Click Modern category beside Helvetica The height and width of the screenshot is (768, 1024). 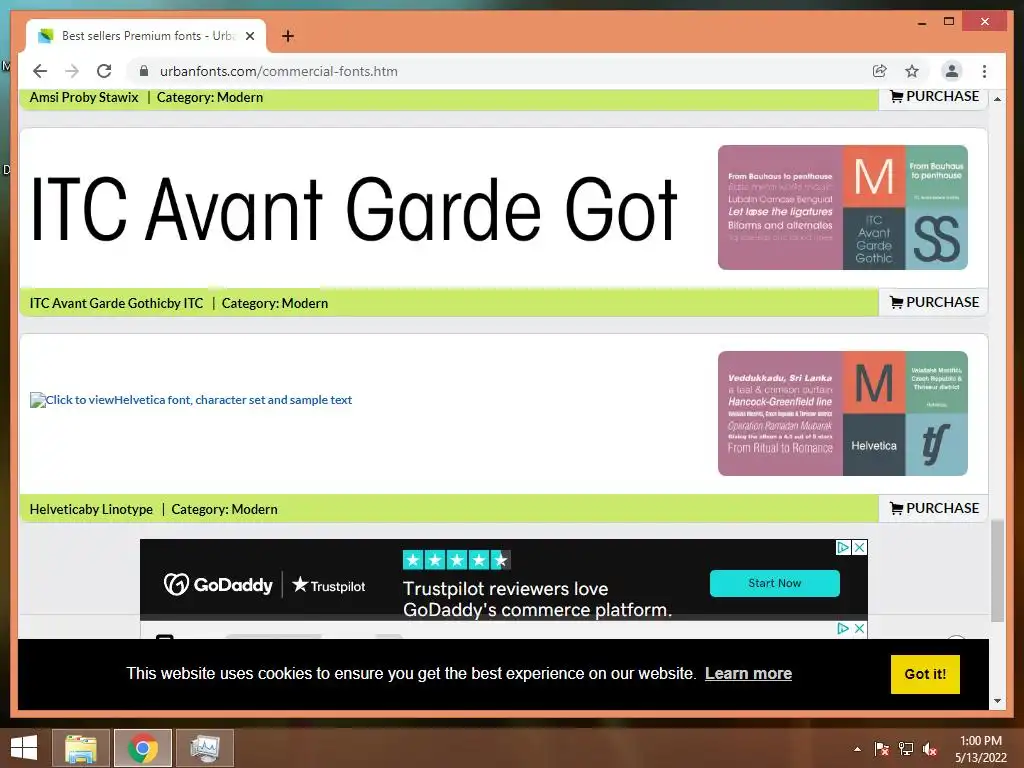pos(255,509)
